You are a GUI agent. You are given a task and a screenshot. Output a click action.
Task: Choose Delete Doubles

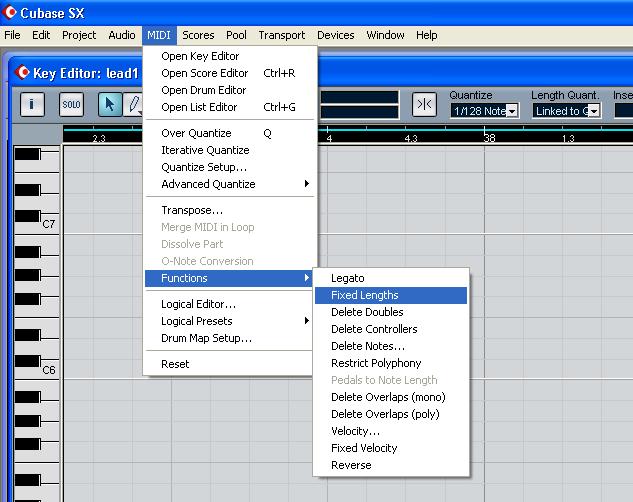coord(391,312)
